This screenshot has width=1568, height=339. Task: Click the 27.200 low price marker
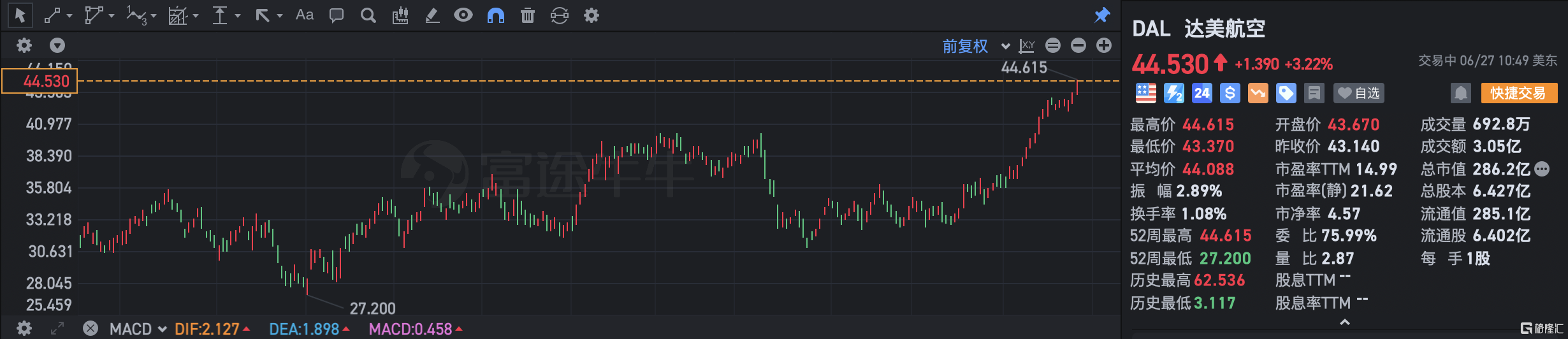[x=373, y=308]
